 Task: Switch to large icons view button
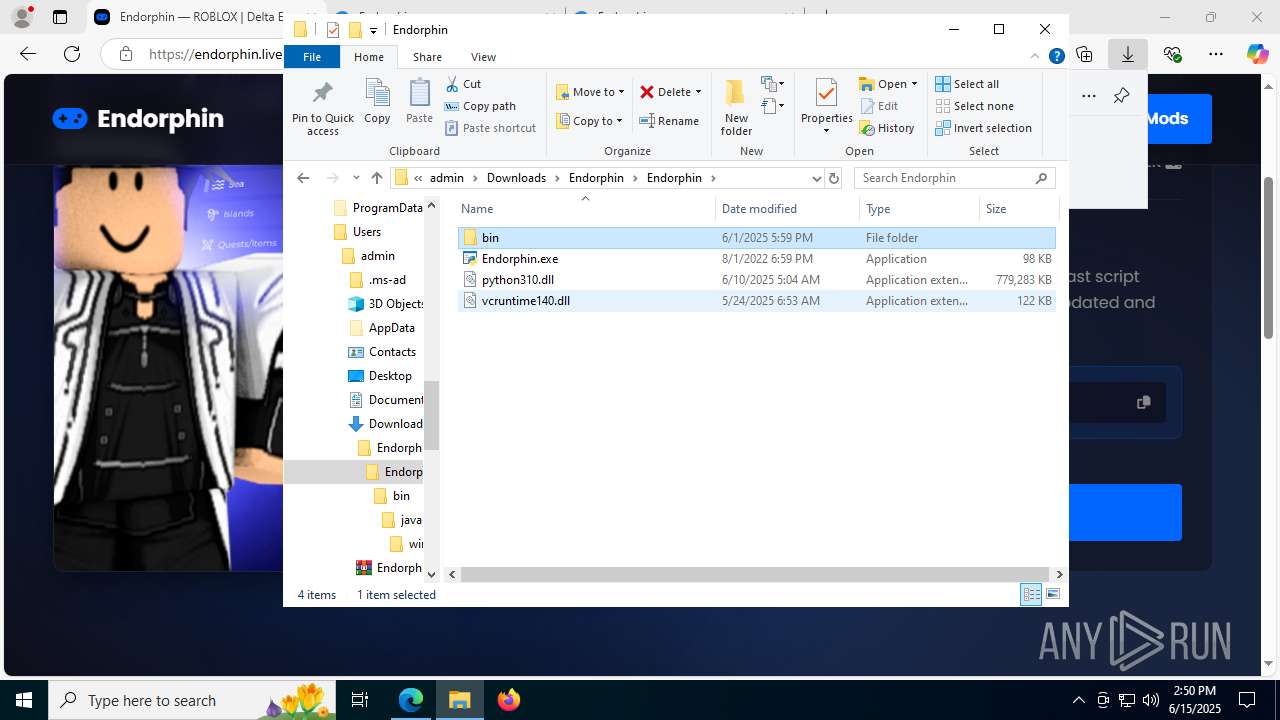click(x=1052, y=595)
